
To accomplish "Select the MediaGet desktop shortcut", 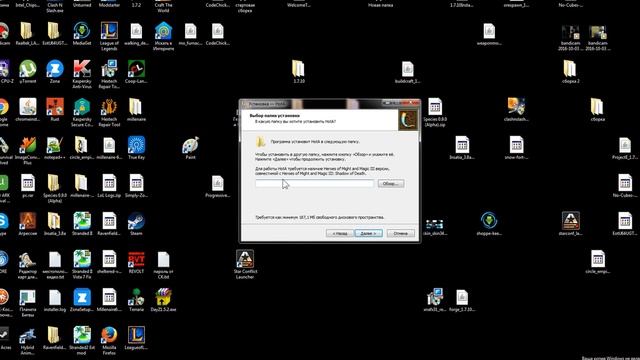I will pyautogui.click(x=82, y=34).
